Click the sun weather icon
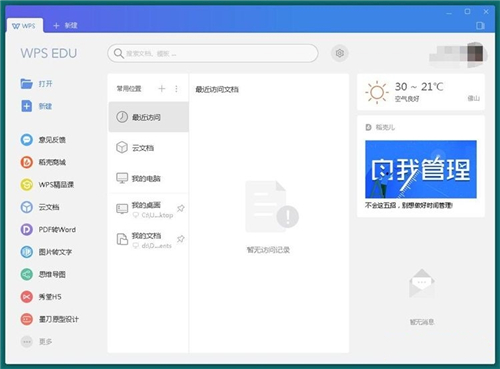500x369 pixels. (x=377, y=92)
